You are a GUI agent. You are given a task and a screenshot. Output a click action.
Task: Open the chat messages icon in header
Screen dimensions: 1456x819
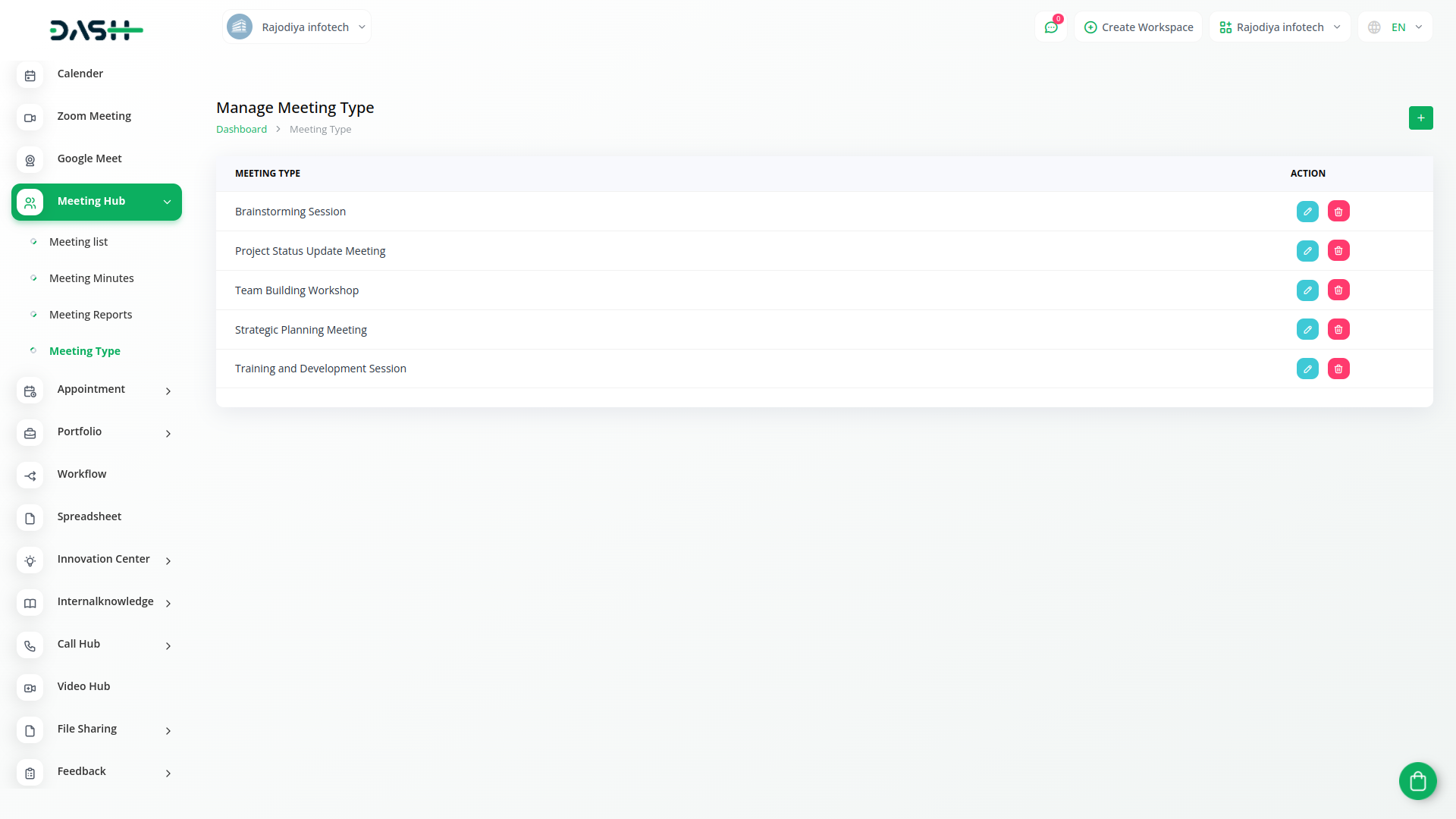[1051, 27]
